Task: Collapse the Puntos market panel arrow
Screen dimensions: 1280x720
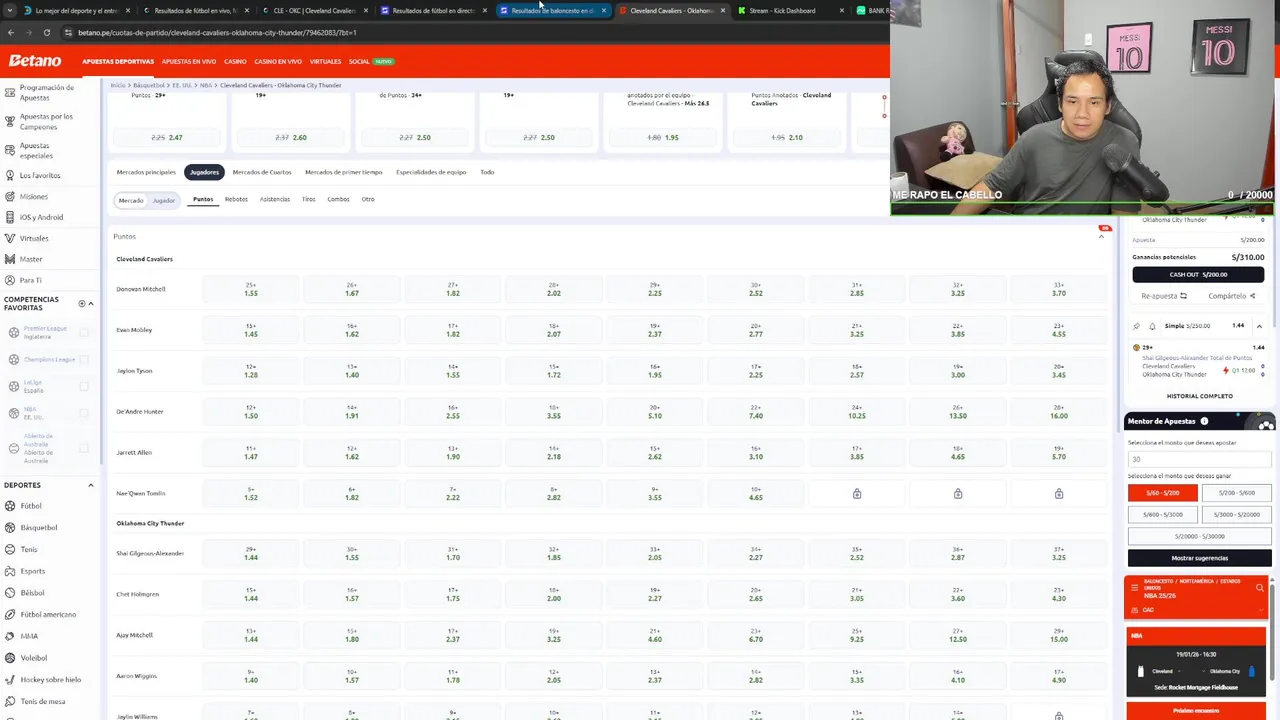Action: tap(1103, 236)
